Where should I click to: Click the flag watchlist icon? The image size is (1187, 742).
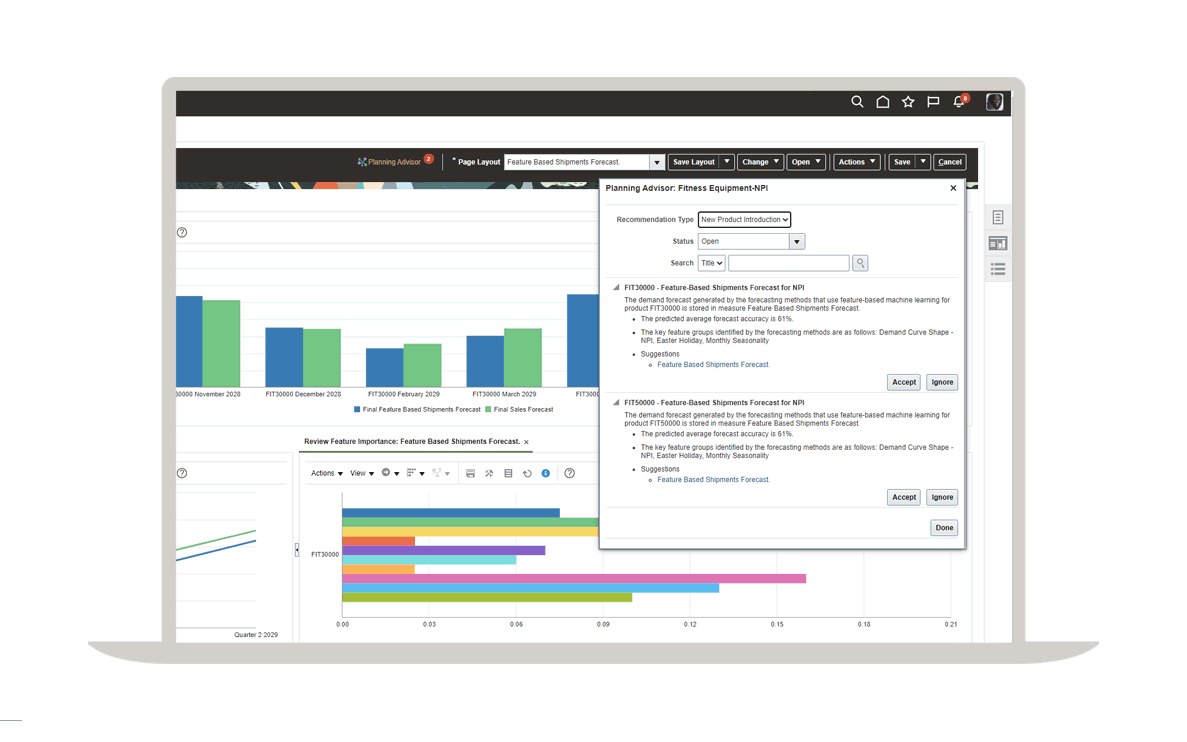[x=933, y=102]
